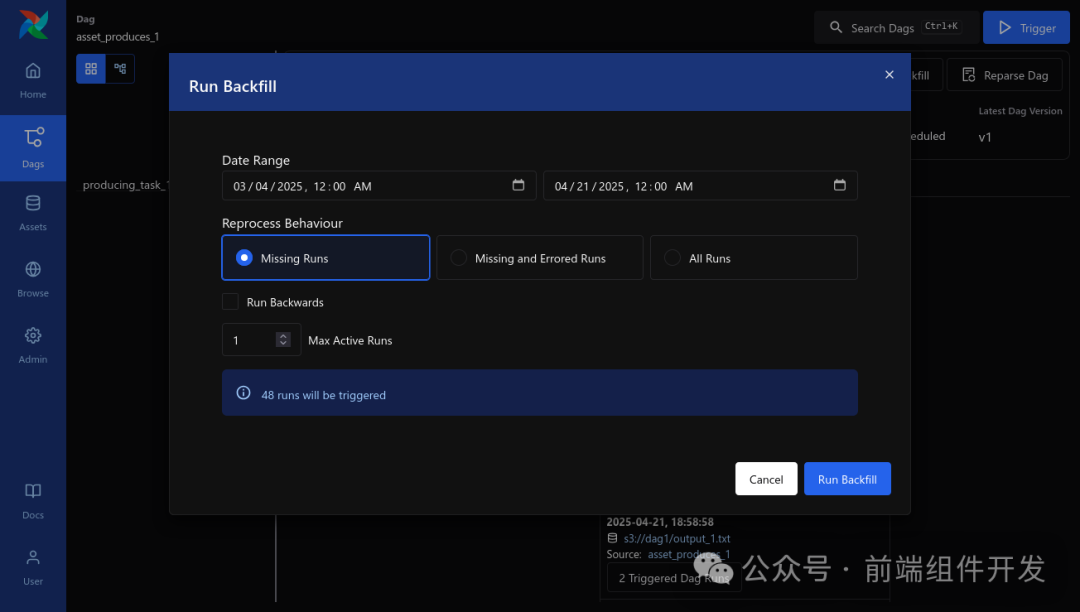
Task: Click the Airflow pinwheel logo
Action: click(33, 25)
